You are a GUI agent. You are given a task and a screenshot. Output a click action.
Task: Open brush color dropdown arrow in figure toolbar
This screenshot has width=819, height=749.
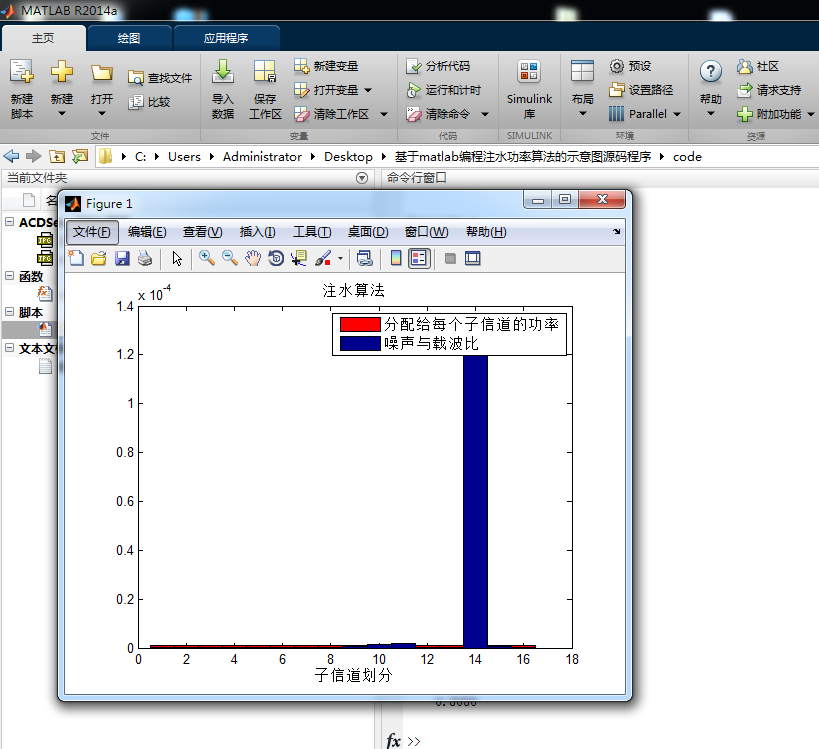click(340, 259)
